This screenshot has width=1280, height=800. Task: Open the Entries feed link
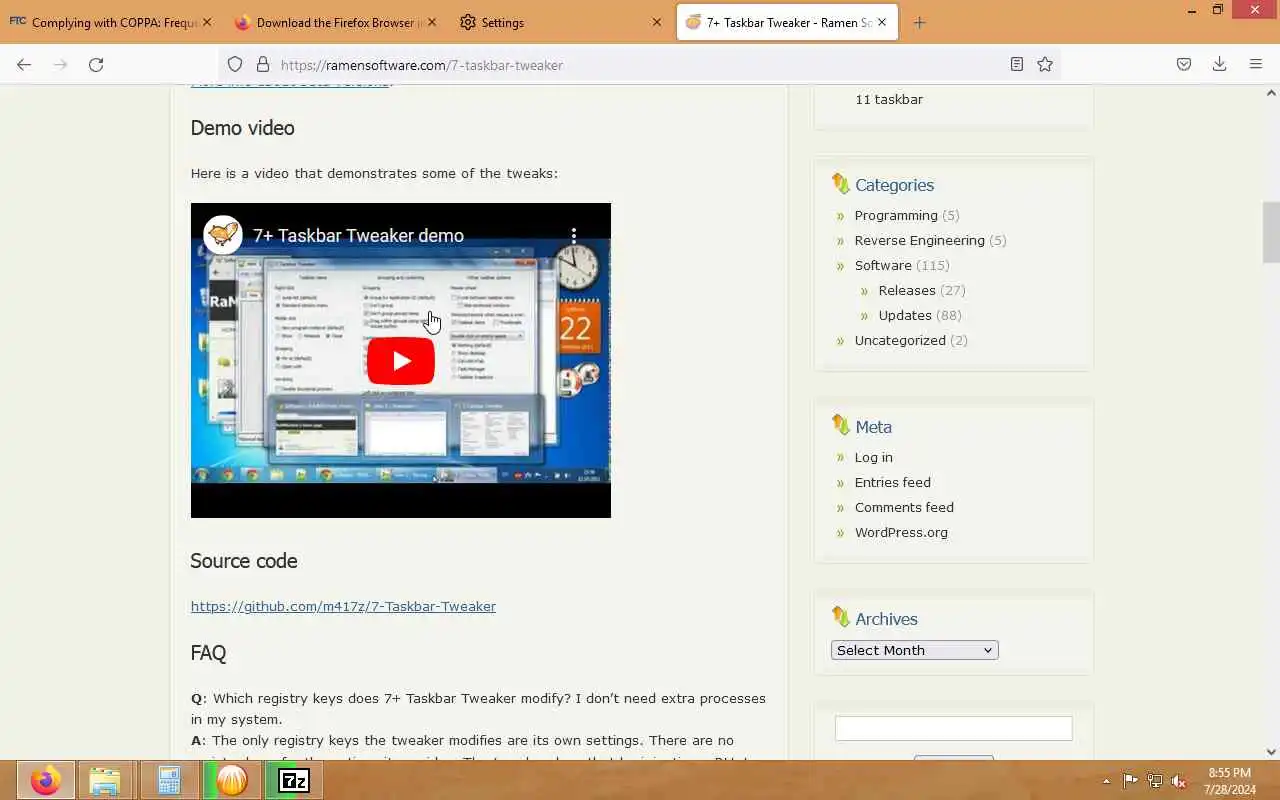[x=893, y=482]
